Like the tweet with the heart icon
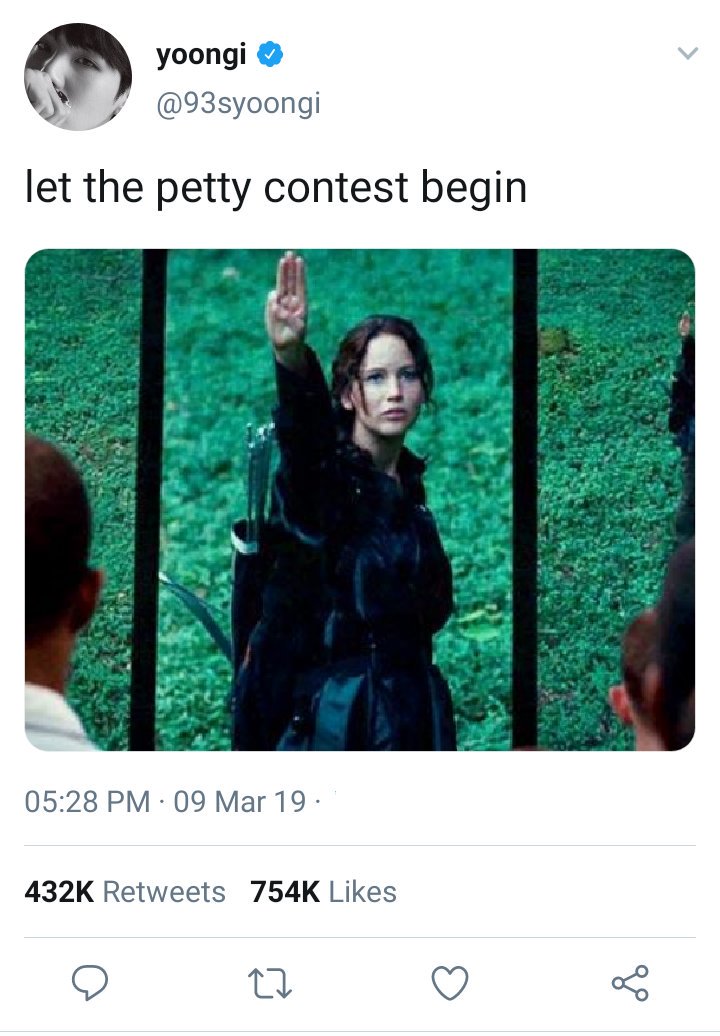This screenshot has width=720, height=1036. [x=450, y=982]
